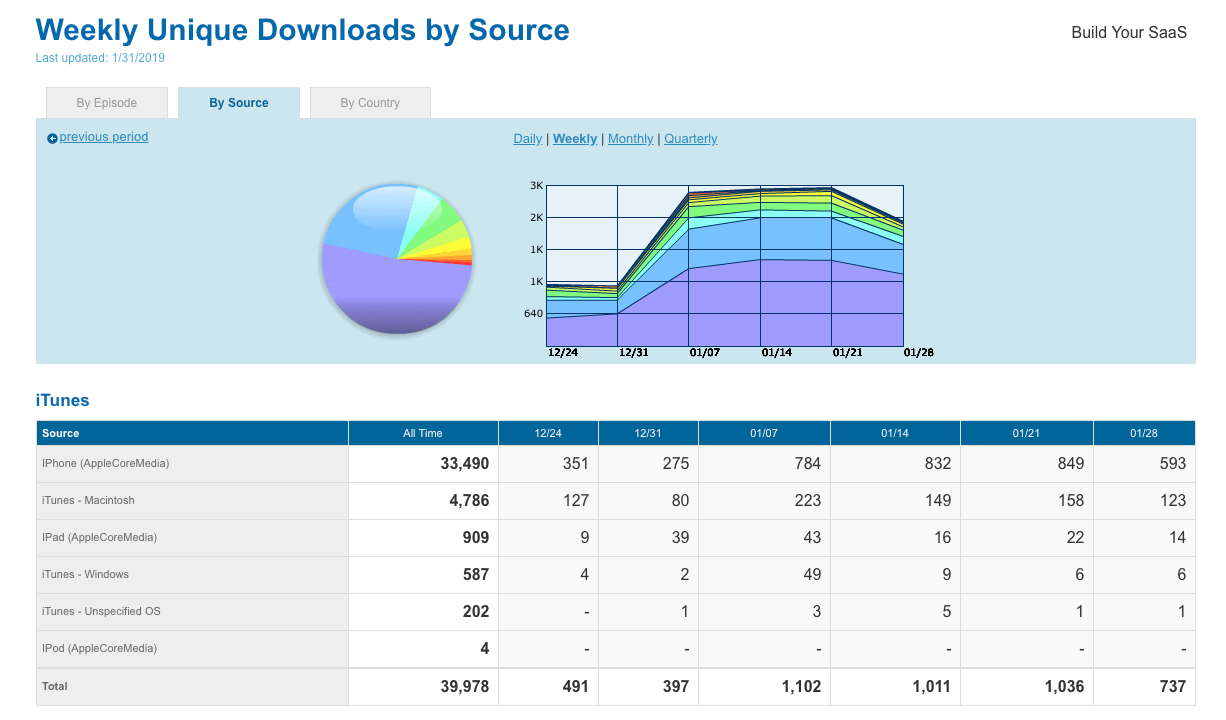The height and width of the screenshot is (720, 1226).
Task: Click the iTunes section heading
Action: pos(62,401)
